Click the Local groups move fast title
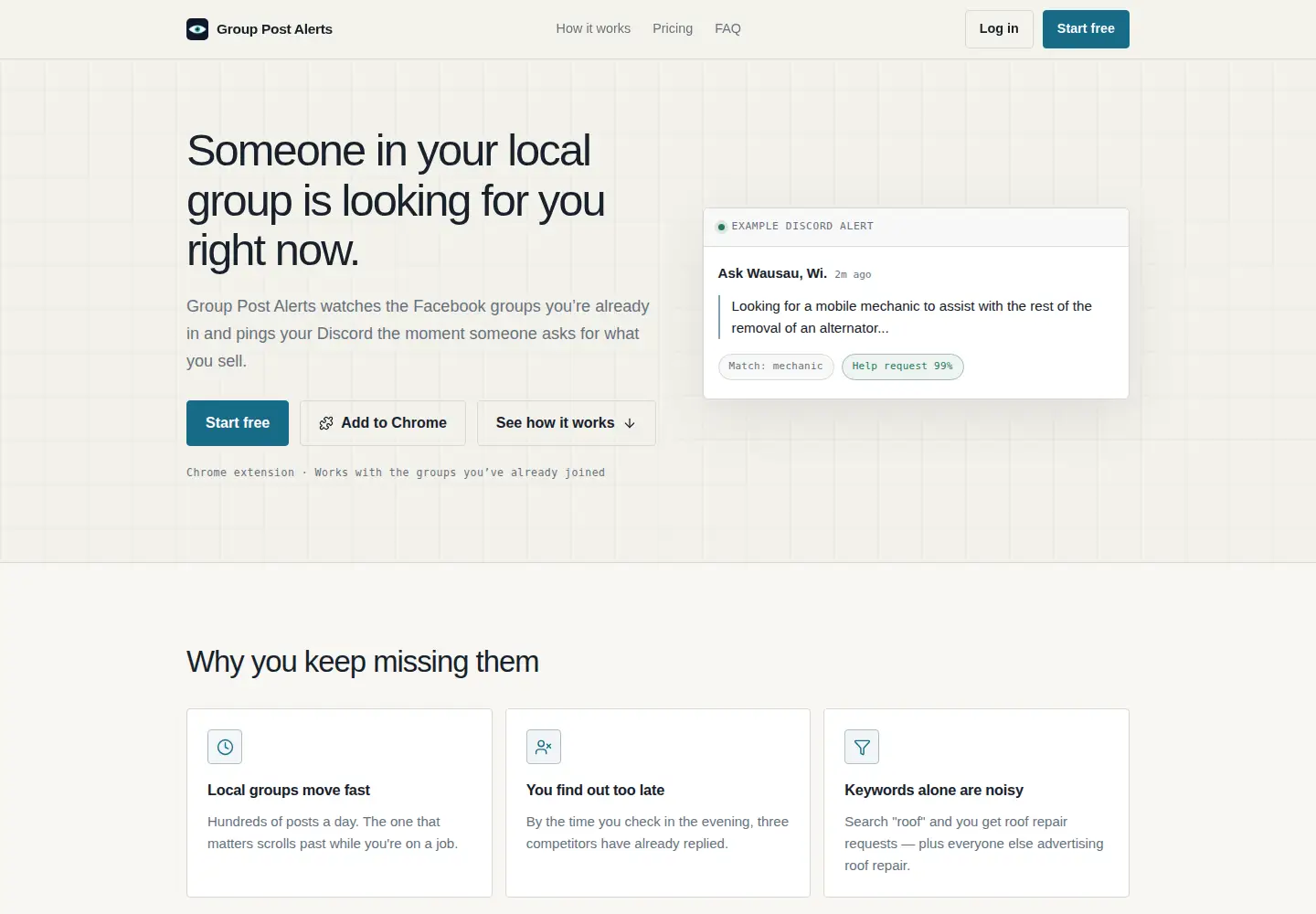 (289, 791)
